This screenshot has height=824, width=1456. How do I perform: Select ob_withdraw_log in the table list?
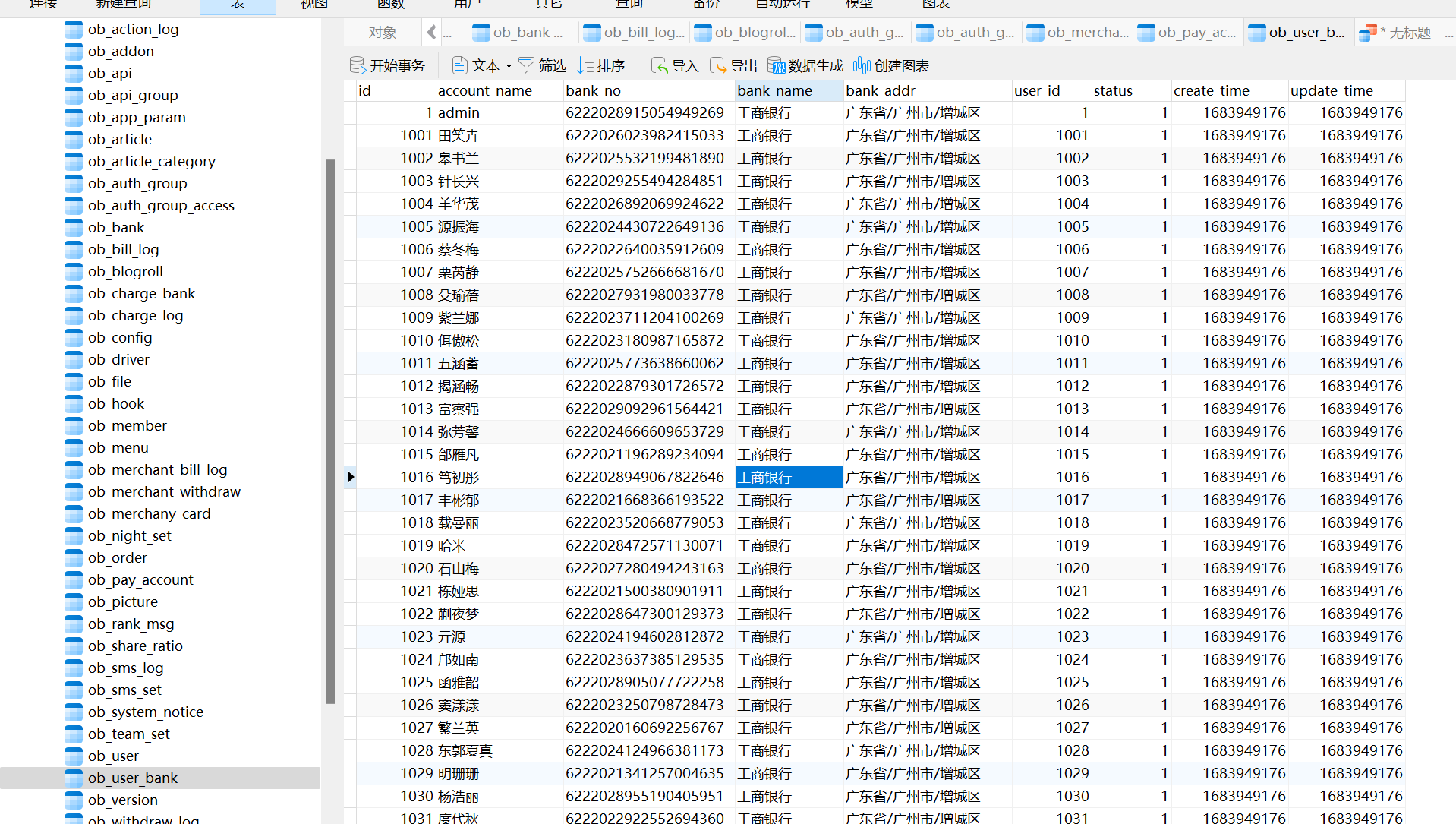pos(143,819)
